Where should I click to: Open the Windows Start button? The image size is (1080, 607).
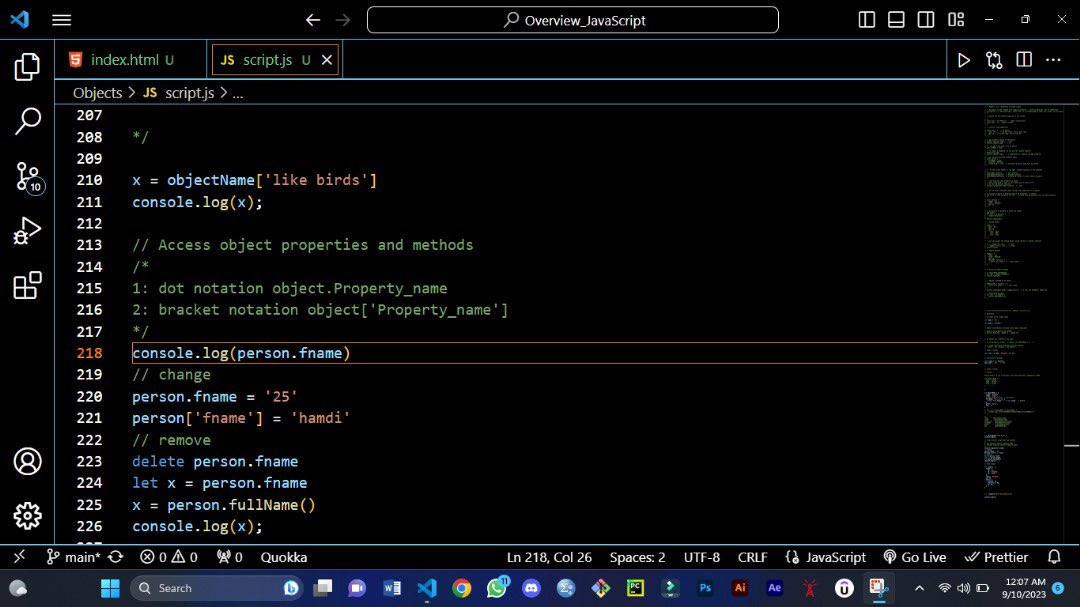pyautogui.click(x=110, y=588)
